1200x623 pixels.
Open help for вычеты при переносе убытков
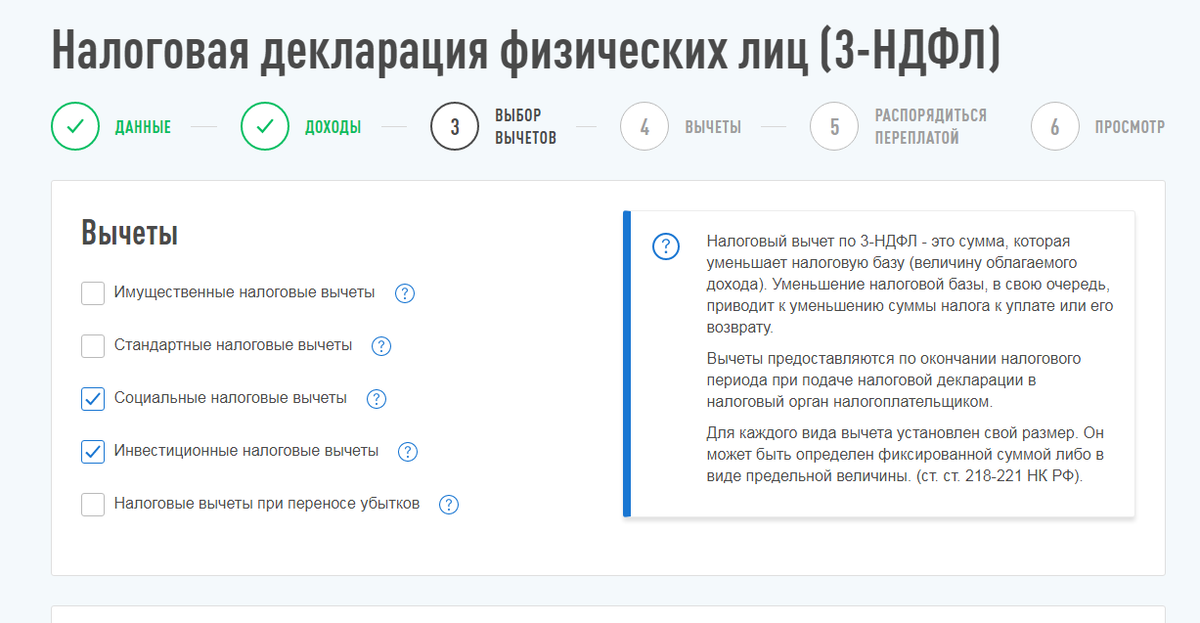pos(449,505)
